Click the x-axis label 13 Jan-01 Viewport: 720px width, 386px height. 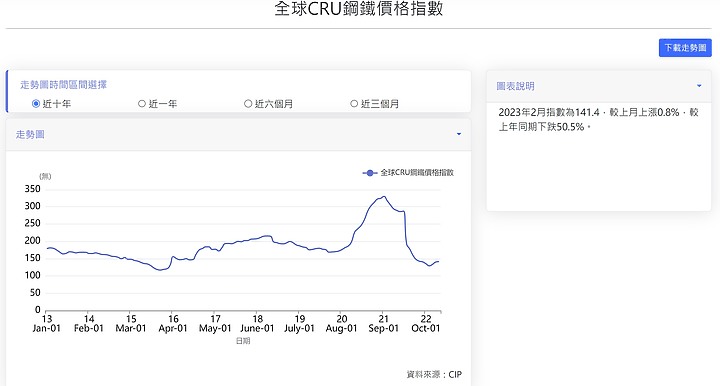coord(46,324)
